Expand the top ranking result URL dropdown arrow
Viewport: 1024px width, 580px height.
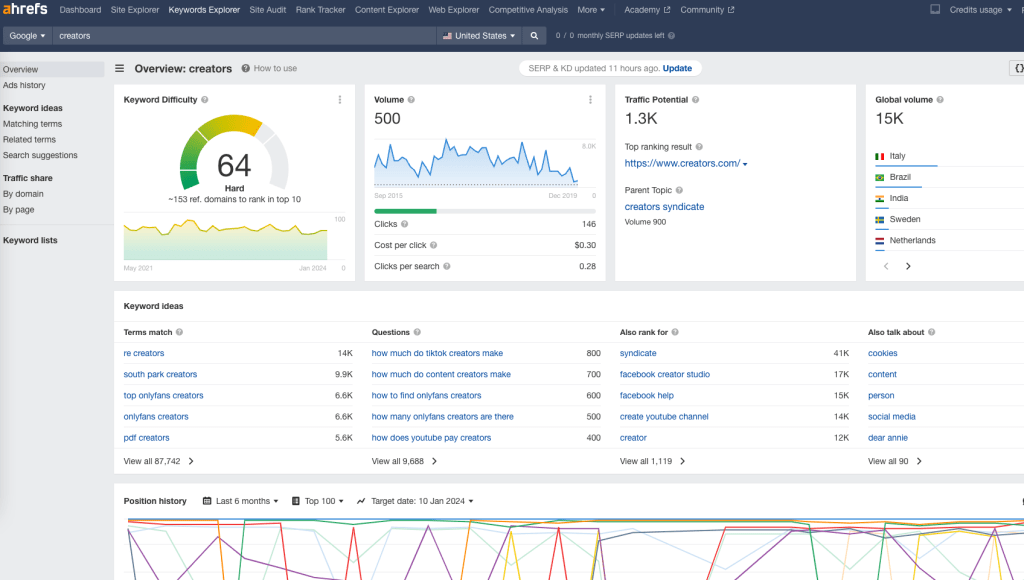745,165
